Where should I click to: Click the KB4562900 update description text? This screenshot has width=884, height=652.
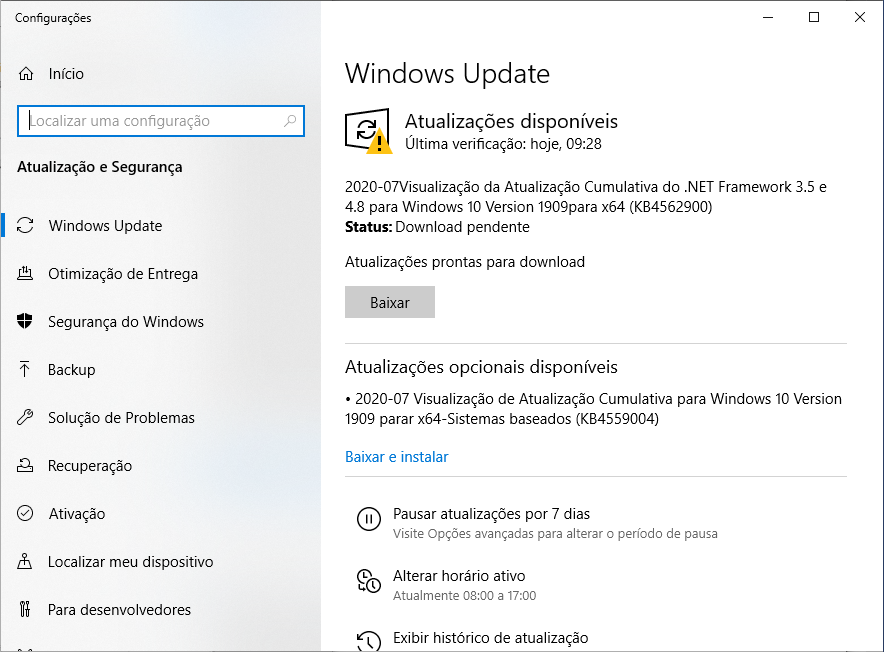click(586, 196)
